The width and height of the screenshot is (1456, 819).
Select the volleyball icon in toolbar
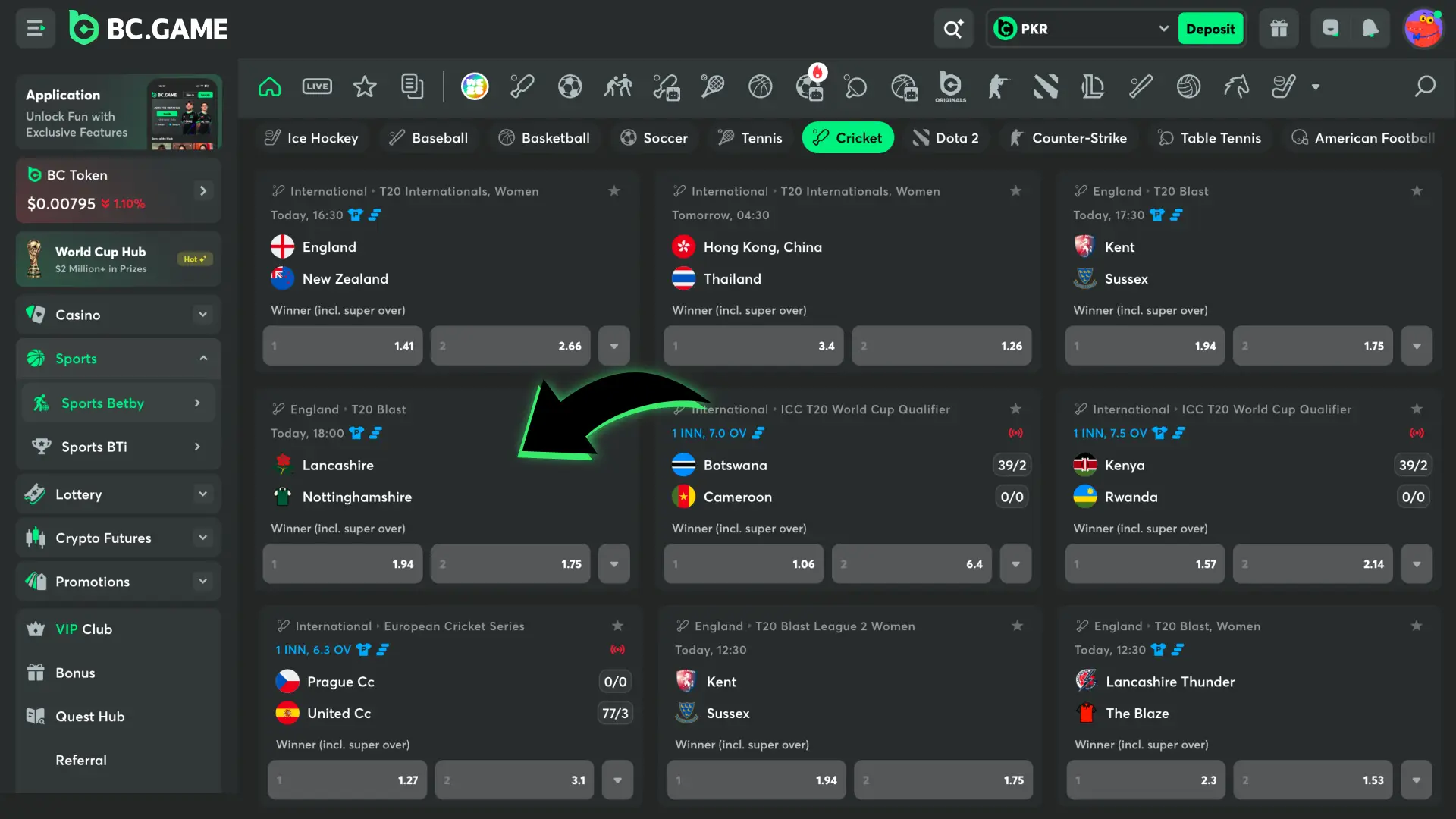pyautogui.click(x=1188, y=86)
